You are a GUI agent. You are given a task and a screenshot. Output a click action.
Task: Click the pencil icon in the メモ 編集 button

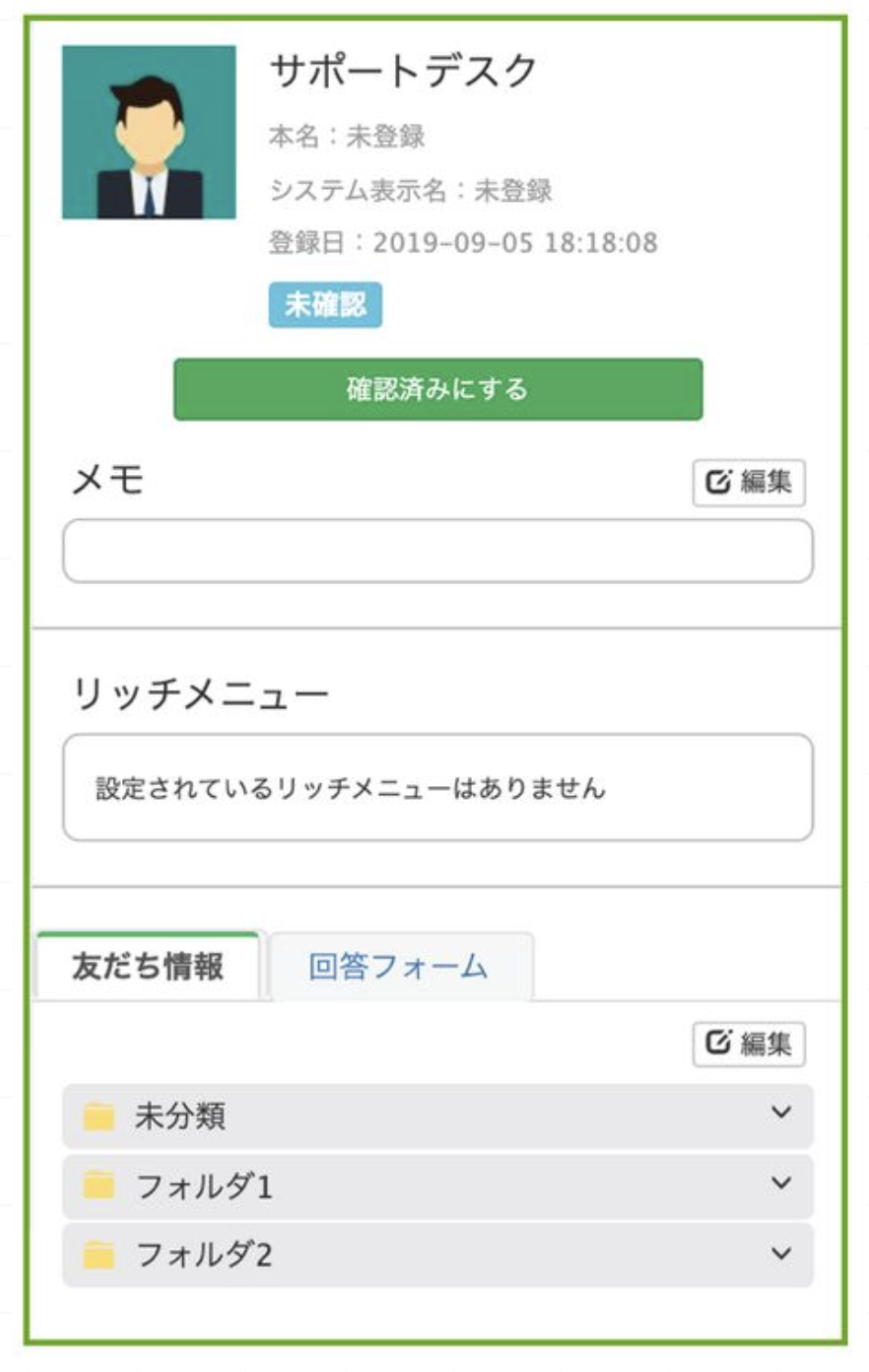pos(719,481)
